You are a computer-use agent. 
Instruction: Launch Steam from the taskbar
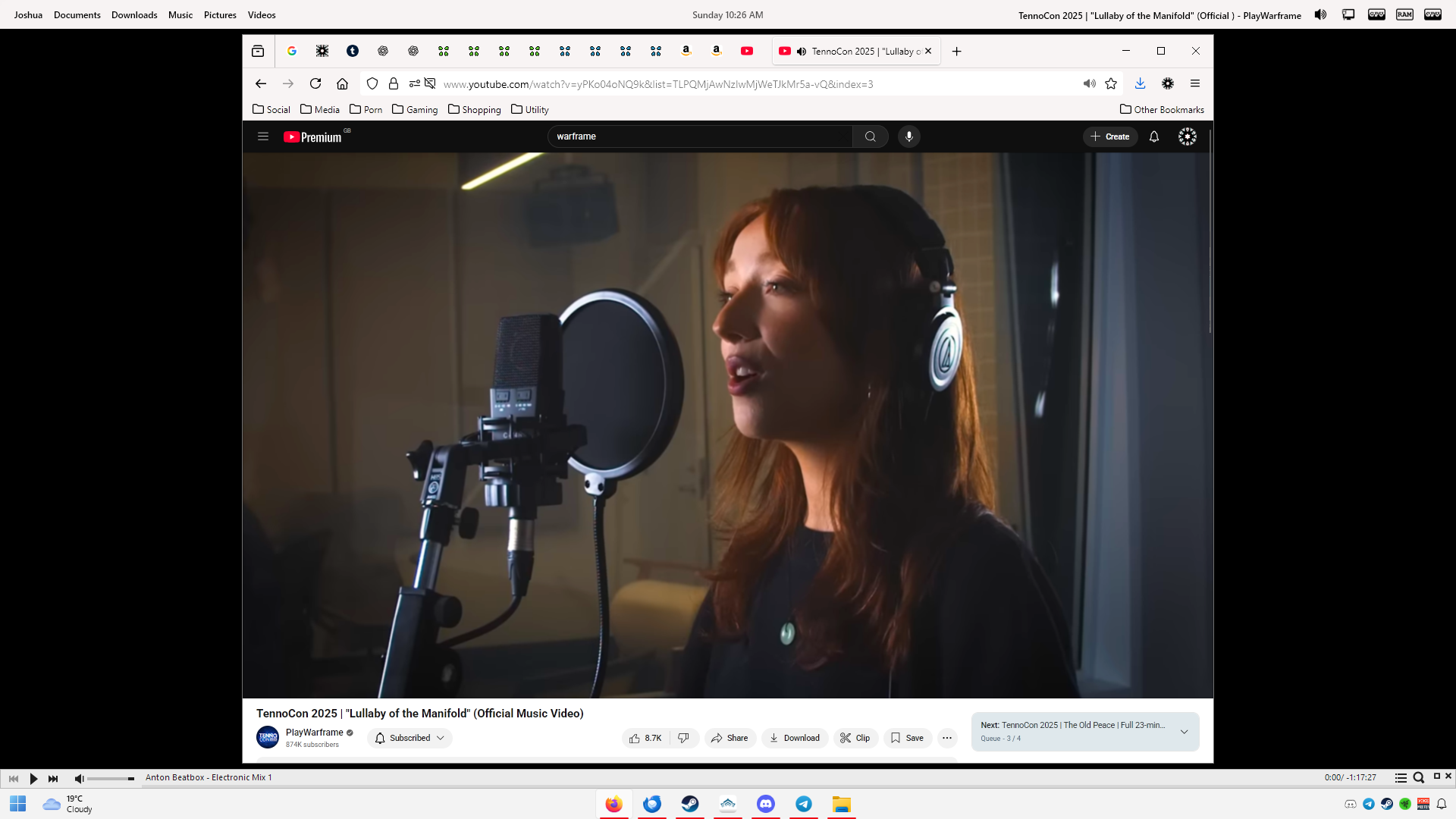690,804
